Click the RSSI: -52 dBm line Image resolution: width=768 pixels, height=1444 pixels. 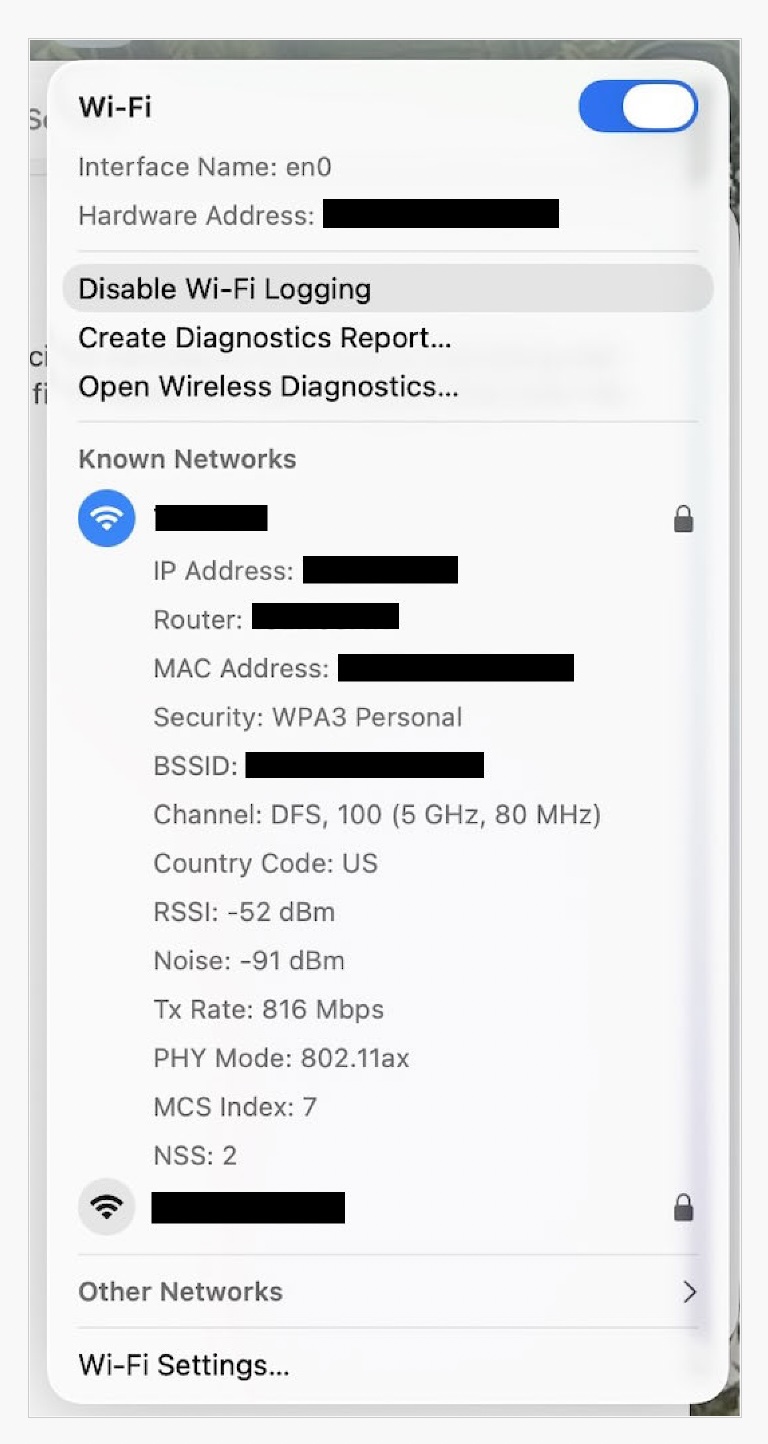click(x=244, y=912)
